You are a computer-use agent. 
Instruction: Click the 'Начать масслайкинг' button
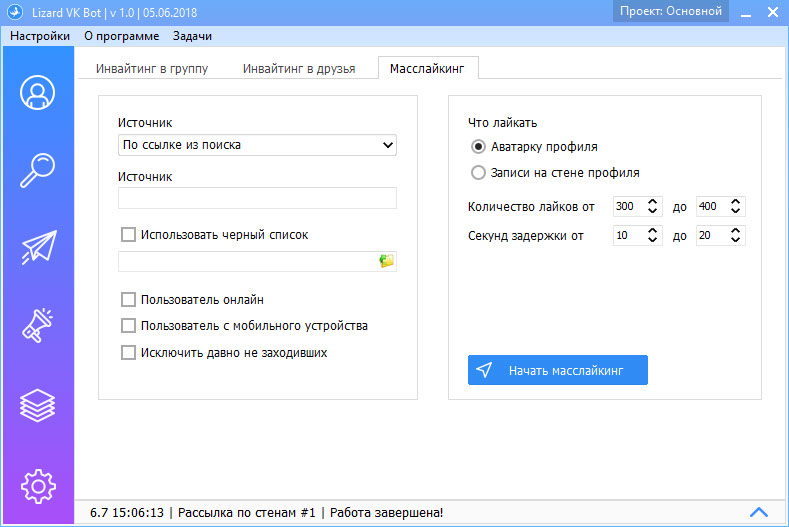pyautogui.click(x=557, y=370)
